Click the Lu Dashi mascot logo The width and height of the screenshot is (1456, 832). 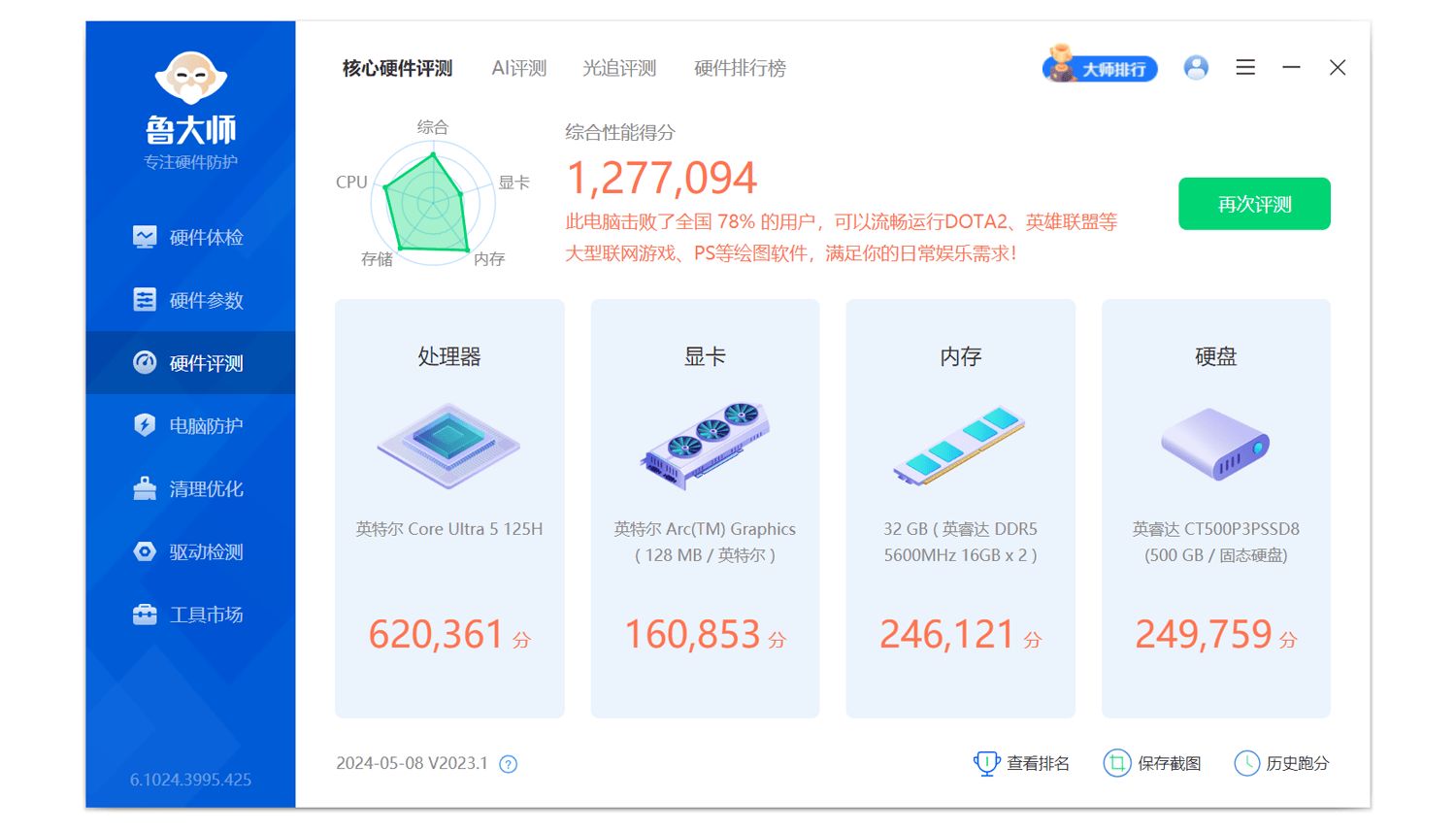coord(190,78)
